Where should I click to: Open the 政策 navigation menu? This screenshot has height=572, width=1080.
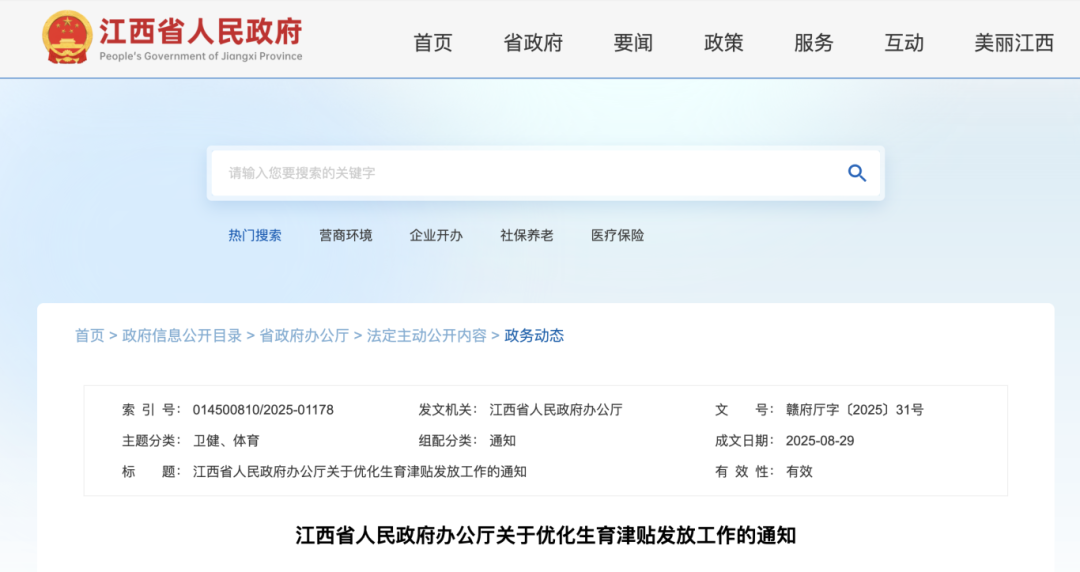point(723,43)
